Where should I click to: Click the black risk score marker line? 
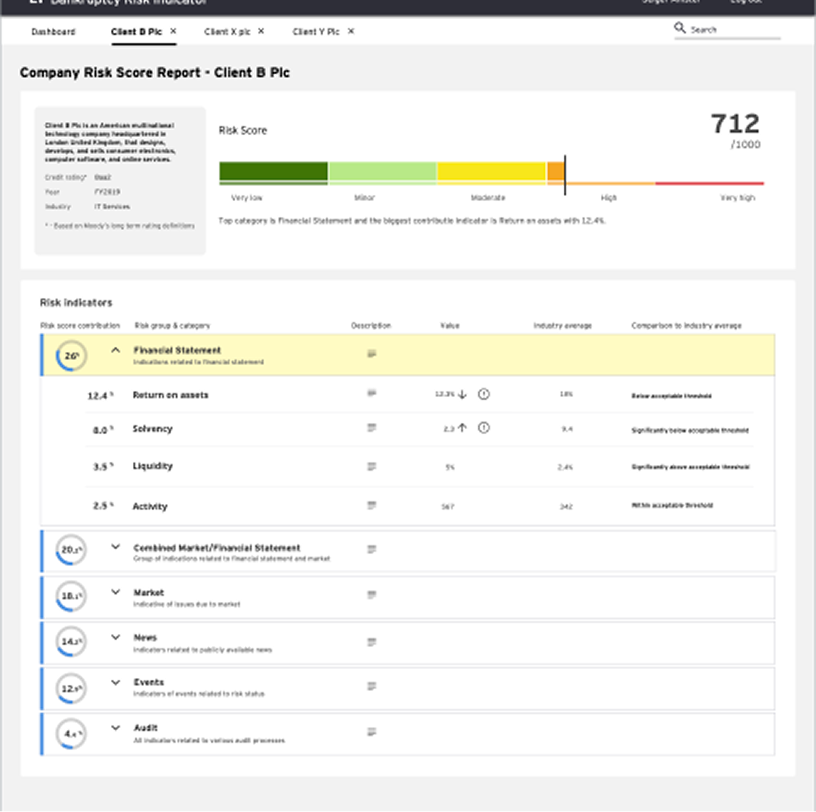pyautogui.click(x=565, y=175)
